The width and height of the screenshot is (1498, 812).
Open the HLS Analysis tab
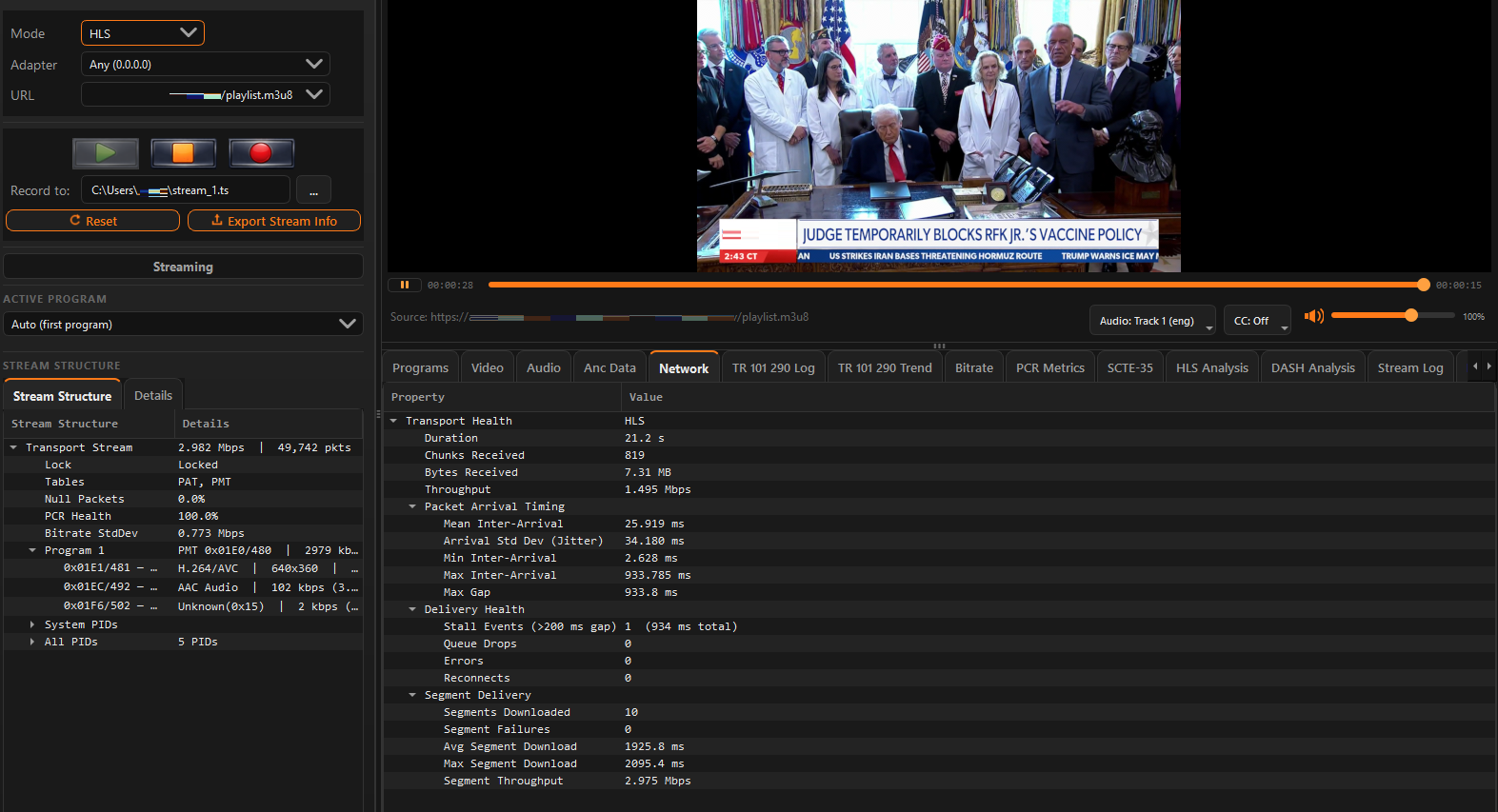tap(1211, 368)
